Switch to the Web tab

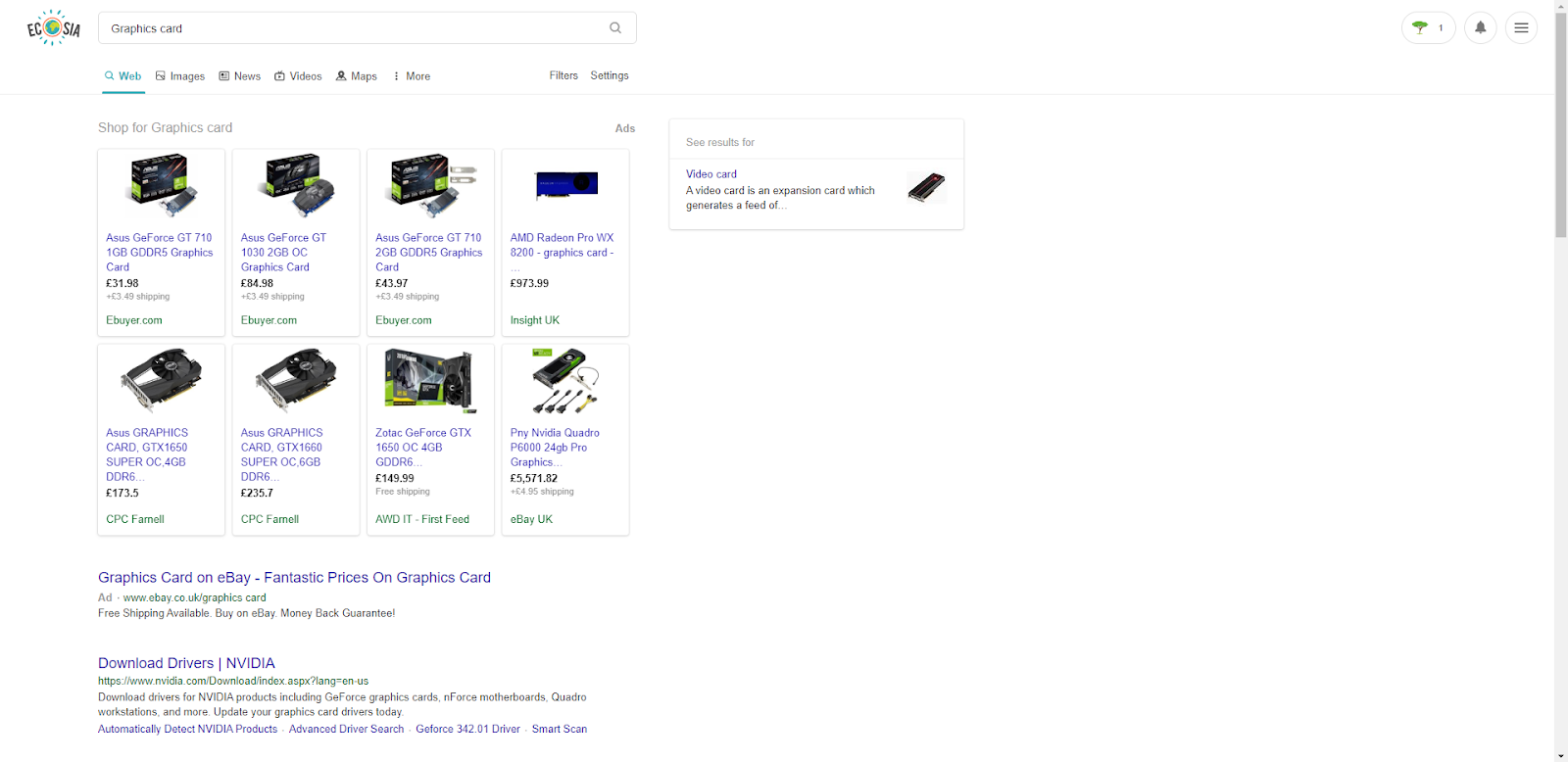coord(123,76)
